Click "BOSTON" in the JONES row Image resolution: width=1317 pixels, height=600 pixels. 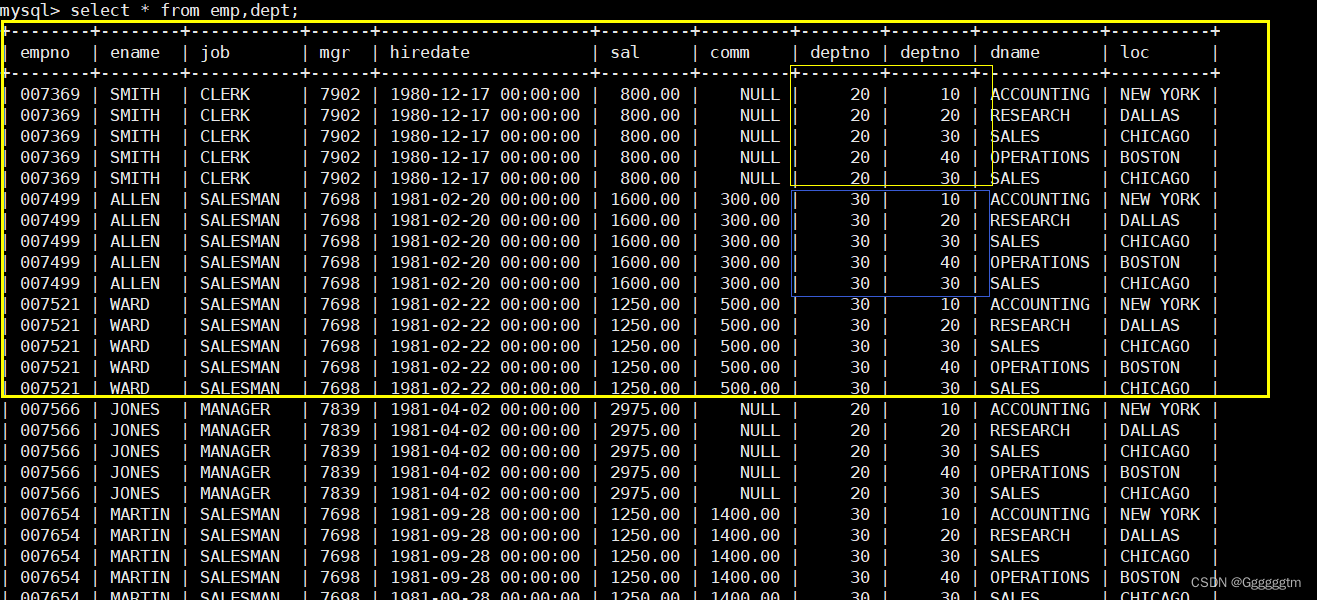[x=1150, y=472]
